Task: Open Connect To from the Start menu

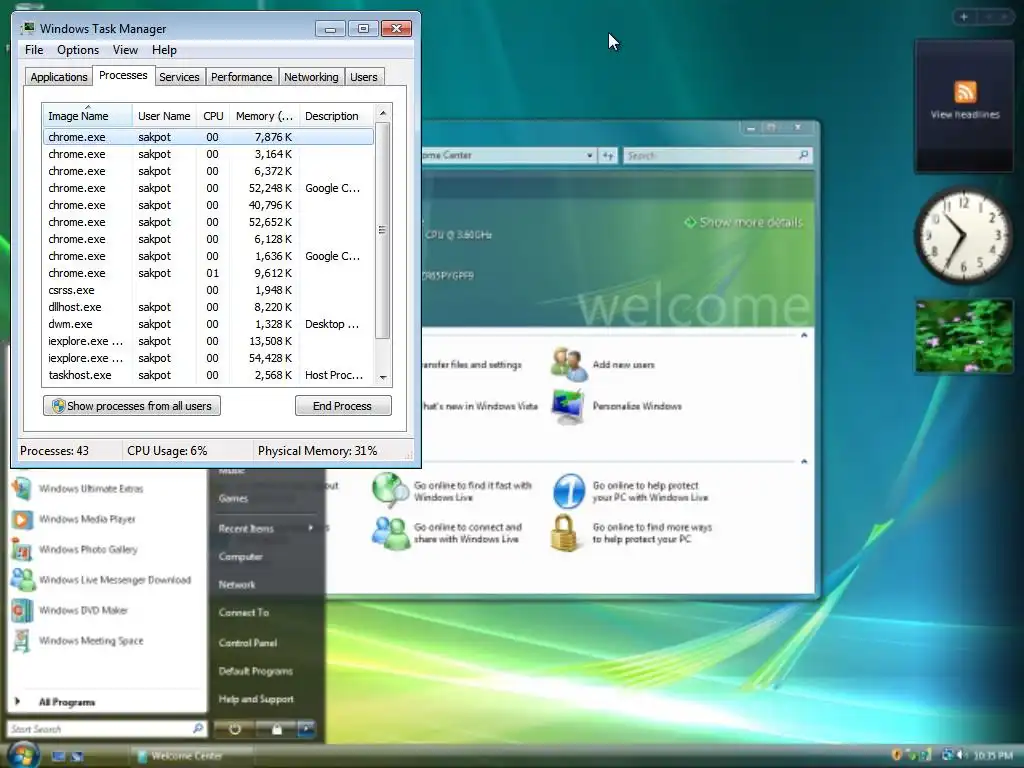Action: click(x=244, y=613)
